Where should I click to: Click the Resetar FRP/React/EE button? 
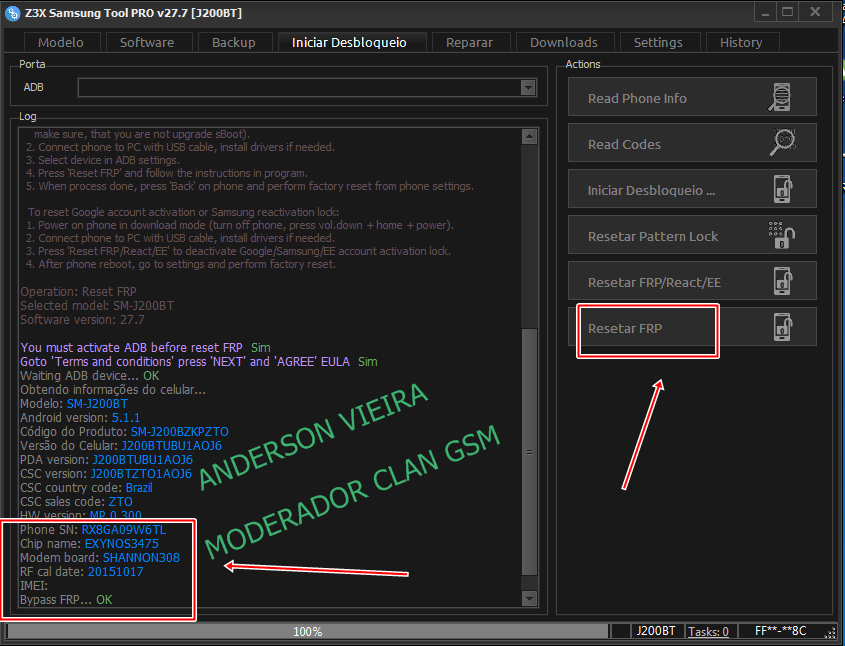tap(692, 281)
